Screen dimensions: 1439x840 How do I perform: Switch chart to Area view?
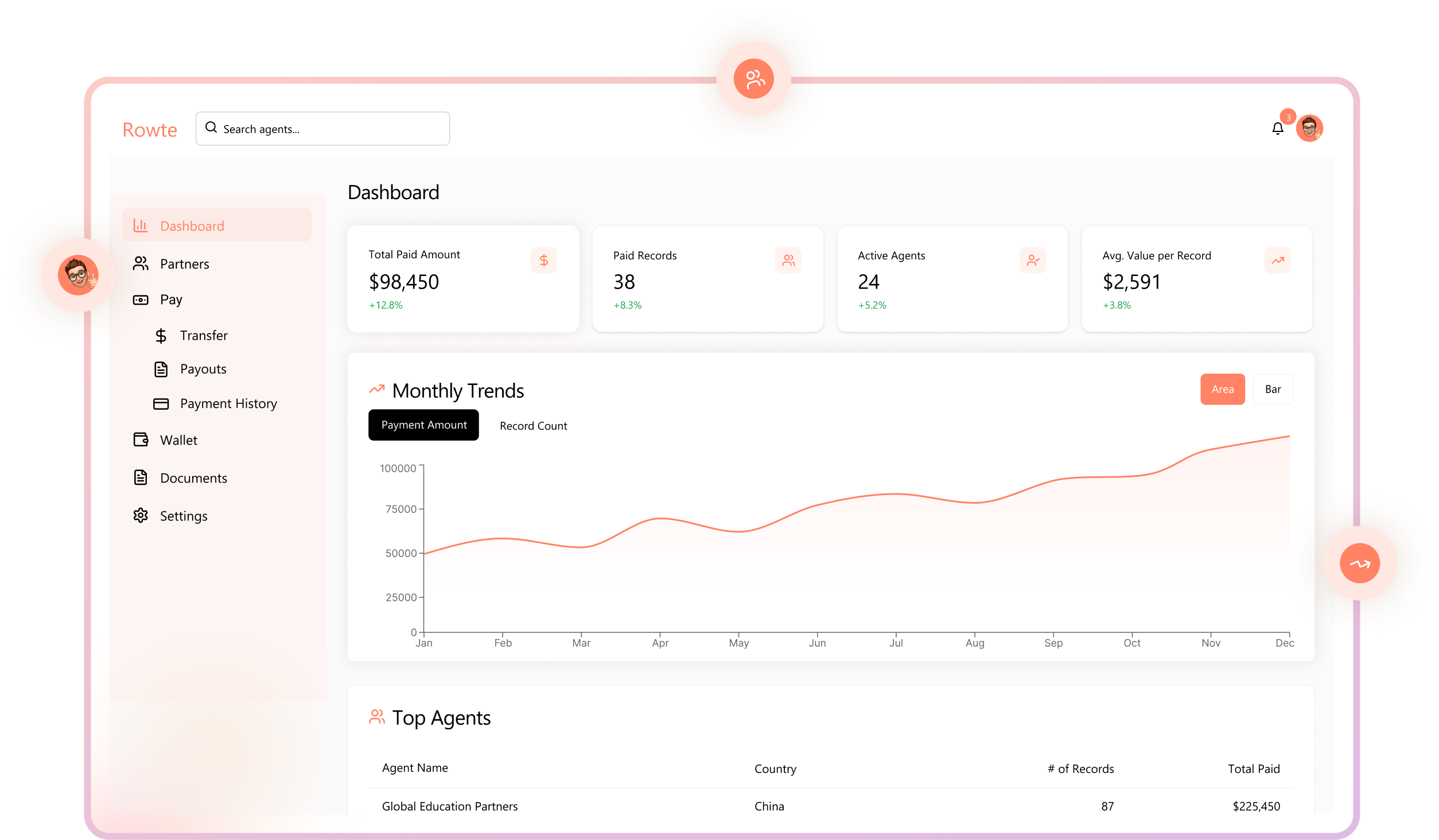1222,389
